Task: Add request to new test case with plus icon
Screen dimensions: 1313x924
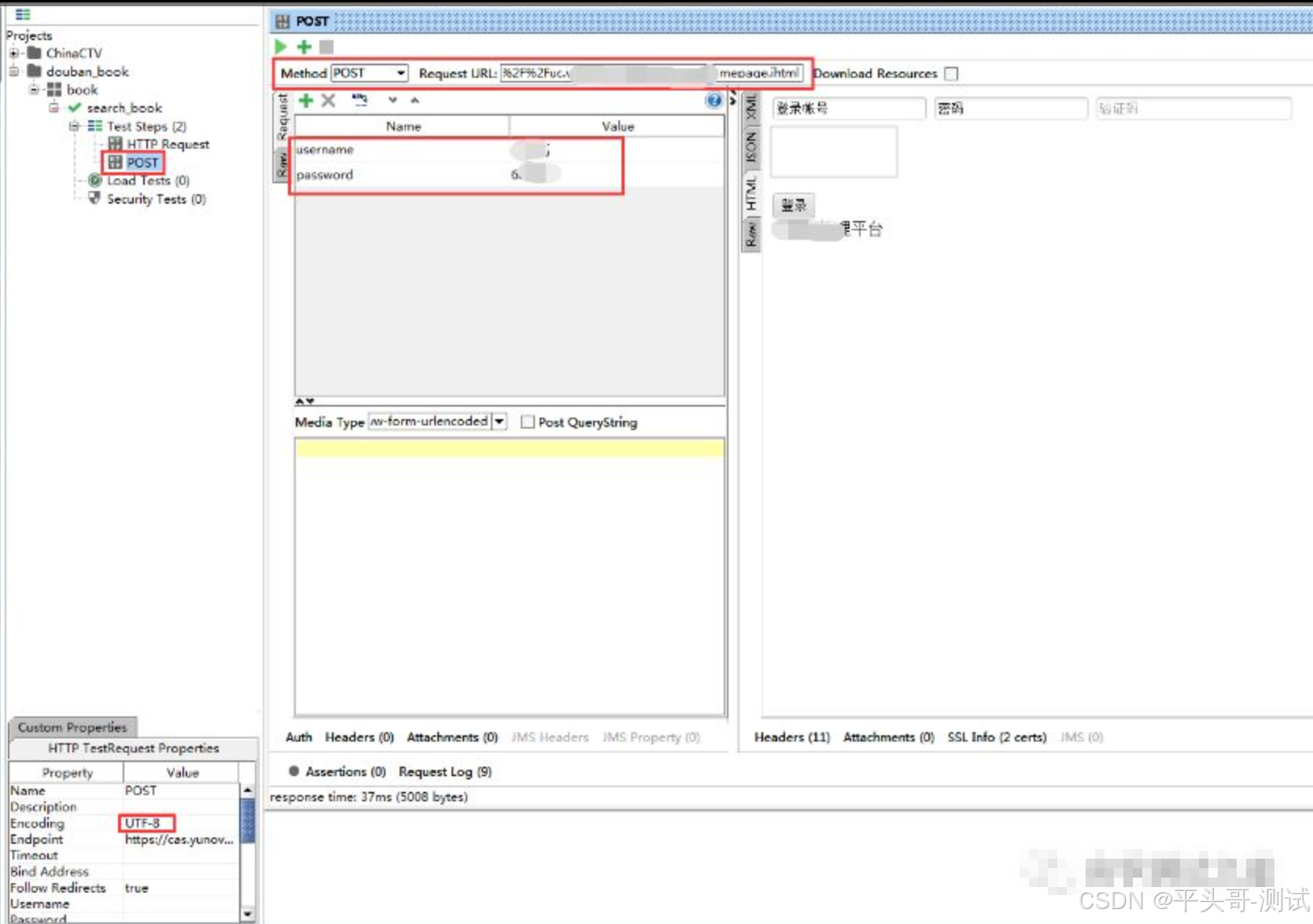Action: (304, 47)
